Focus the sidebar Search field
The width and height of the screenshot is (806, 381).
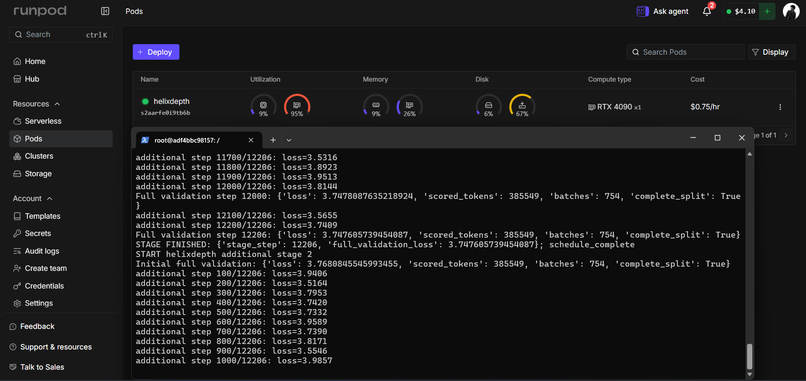(61, 35)
